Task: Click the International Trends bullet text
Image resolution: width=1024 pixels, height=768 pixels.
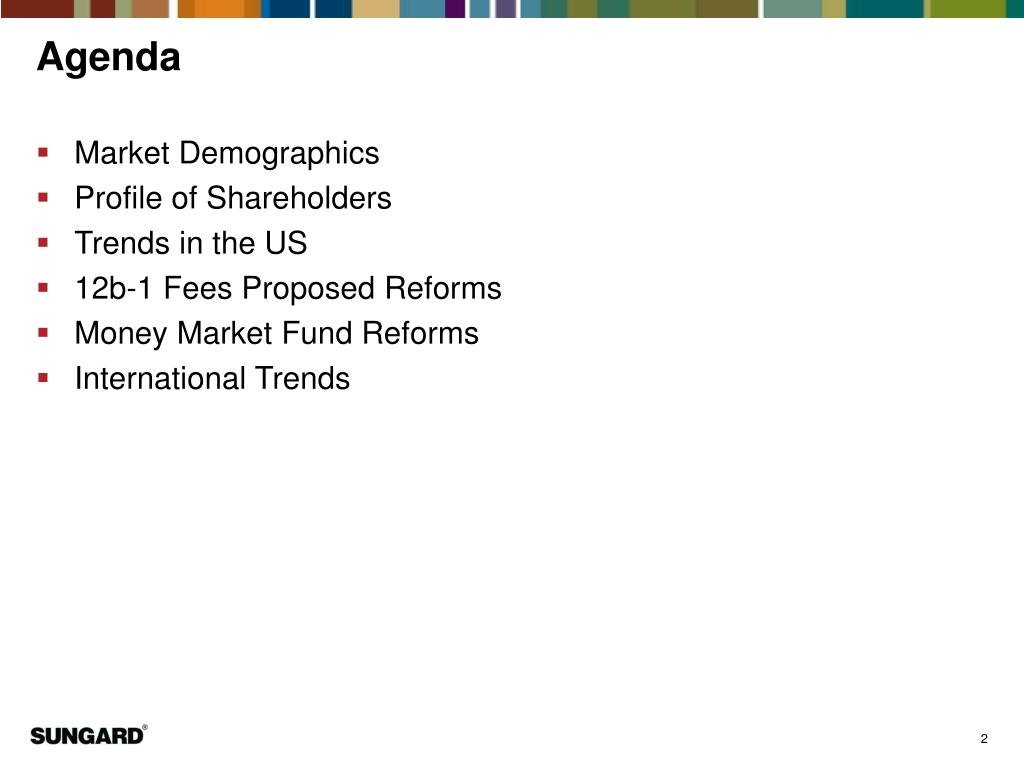Action: coord(212,378)
